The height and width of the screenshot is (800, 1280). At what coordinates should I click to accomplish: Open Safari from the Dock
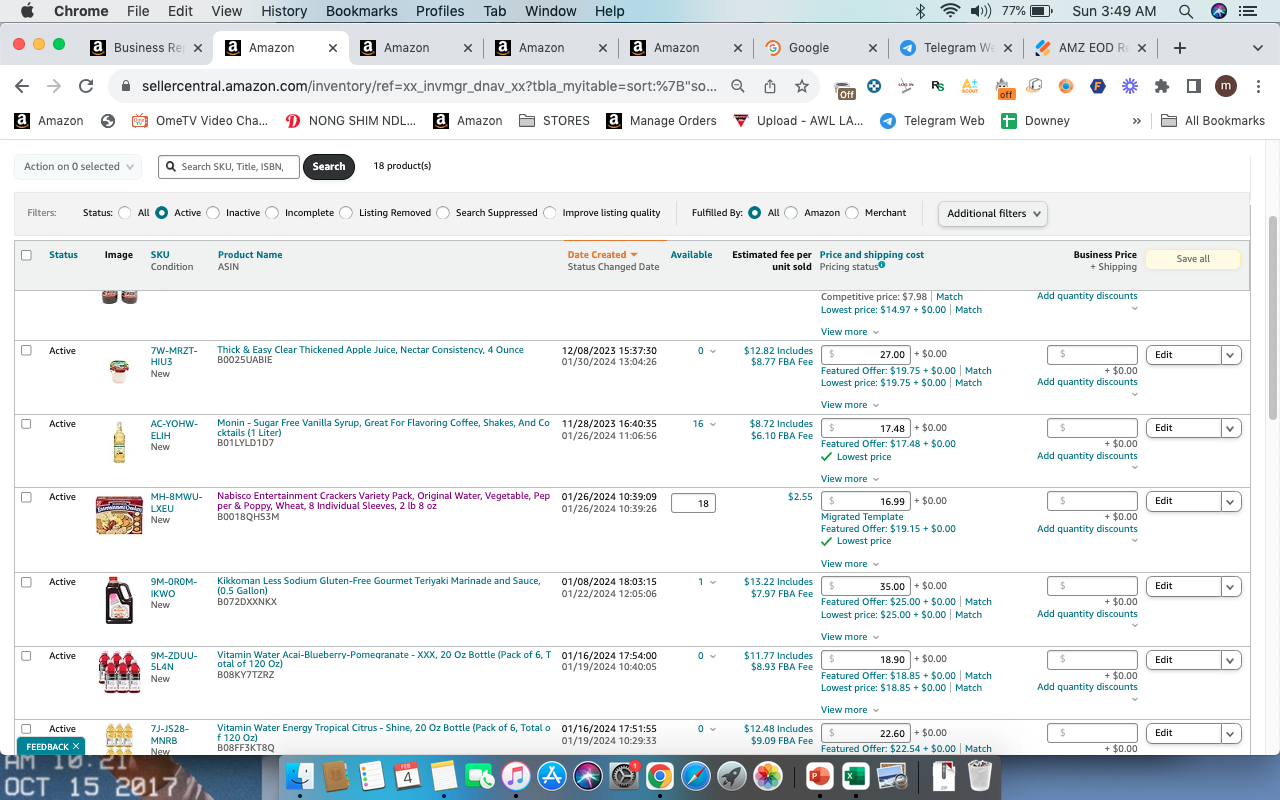click(x=696, y=775)
